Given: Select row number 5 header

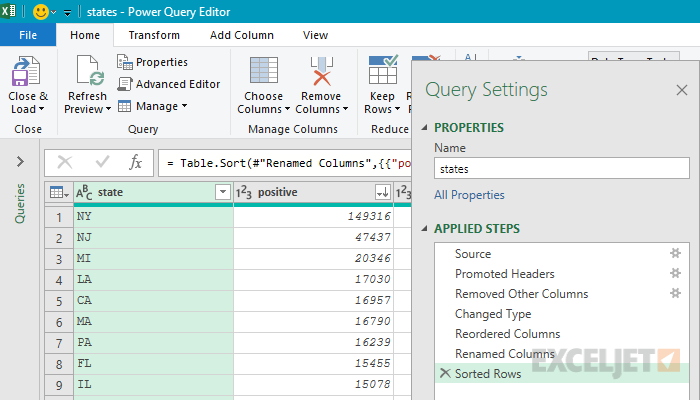Looking at the screenshot, I should click(59, 301).
